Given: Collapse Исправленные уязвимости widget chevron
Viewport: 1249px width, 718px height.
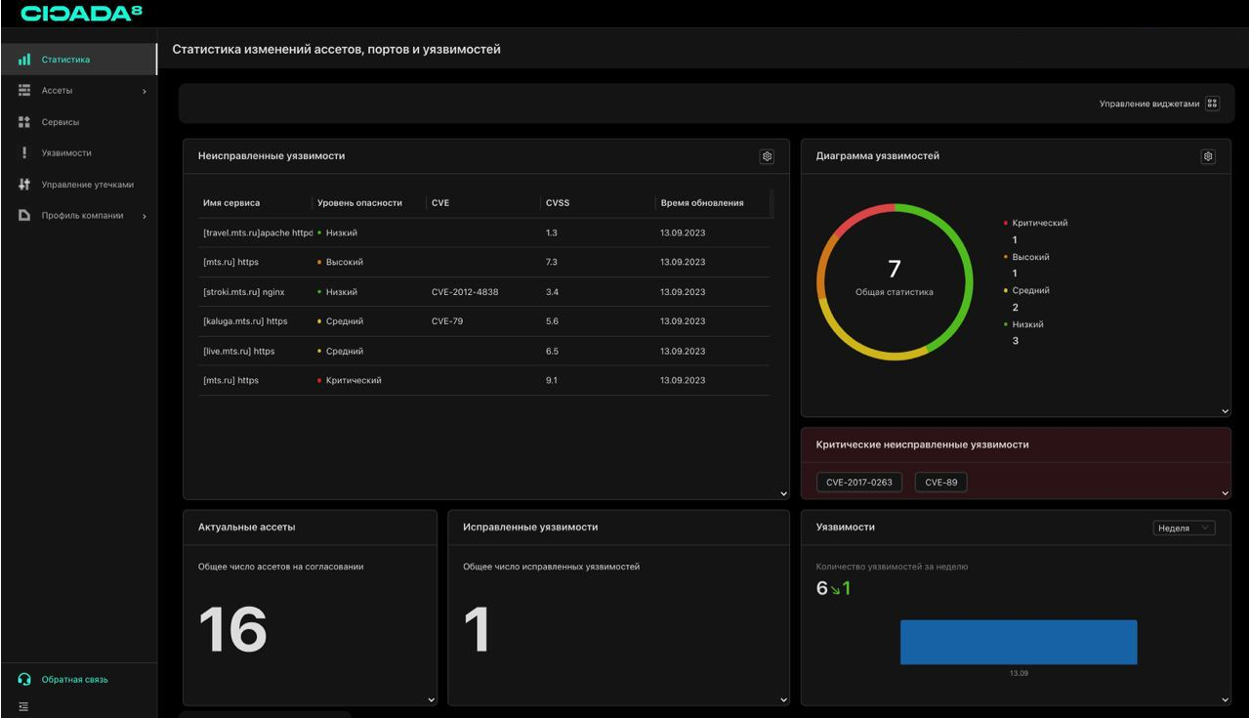Looking at the screenshot, I should point(783,700).
